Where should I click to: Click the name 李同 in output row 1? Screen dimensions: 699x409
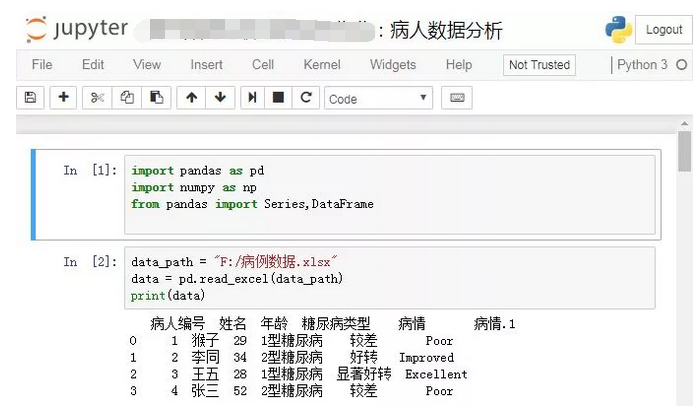click(x=205, y=357)
